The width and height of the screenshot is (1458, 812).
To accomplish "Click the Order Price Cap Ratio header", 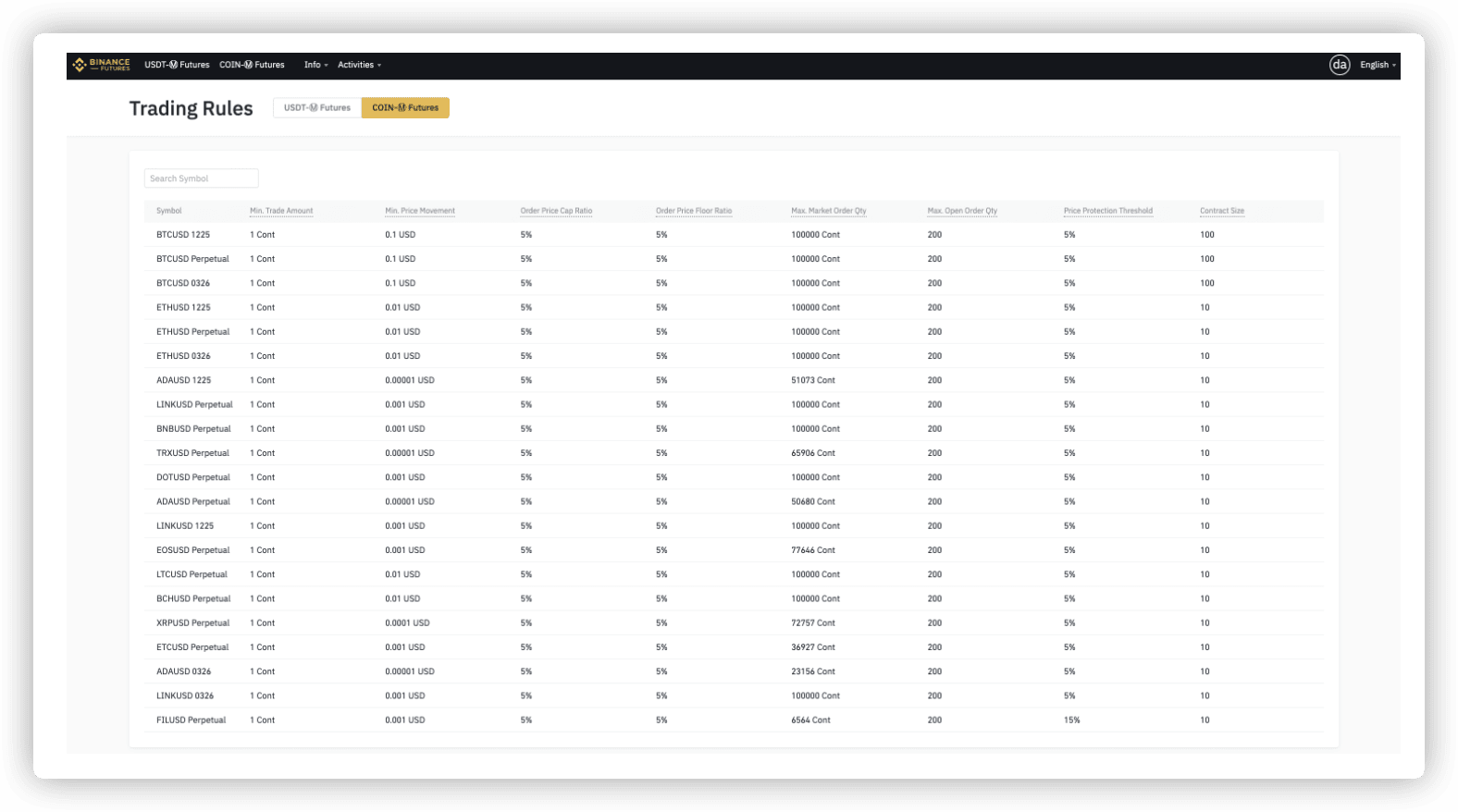I will (556, 211).
